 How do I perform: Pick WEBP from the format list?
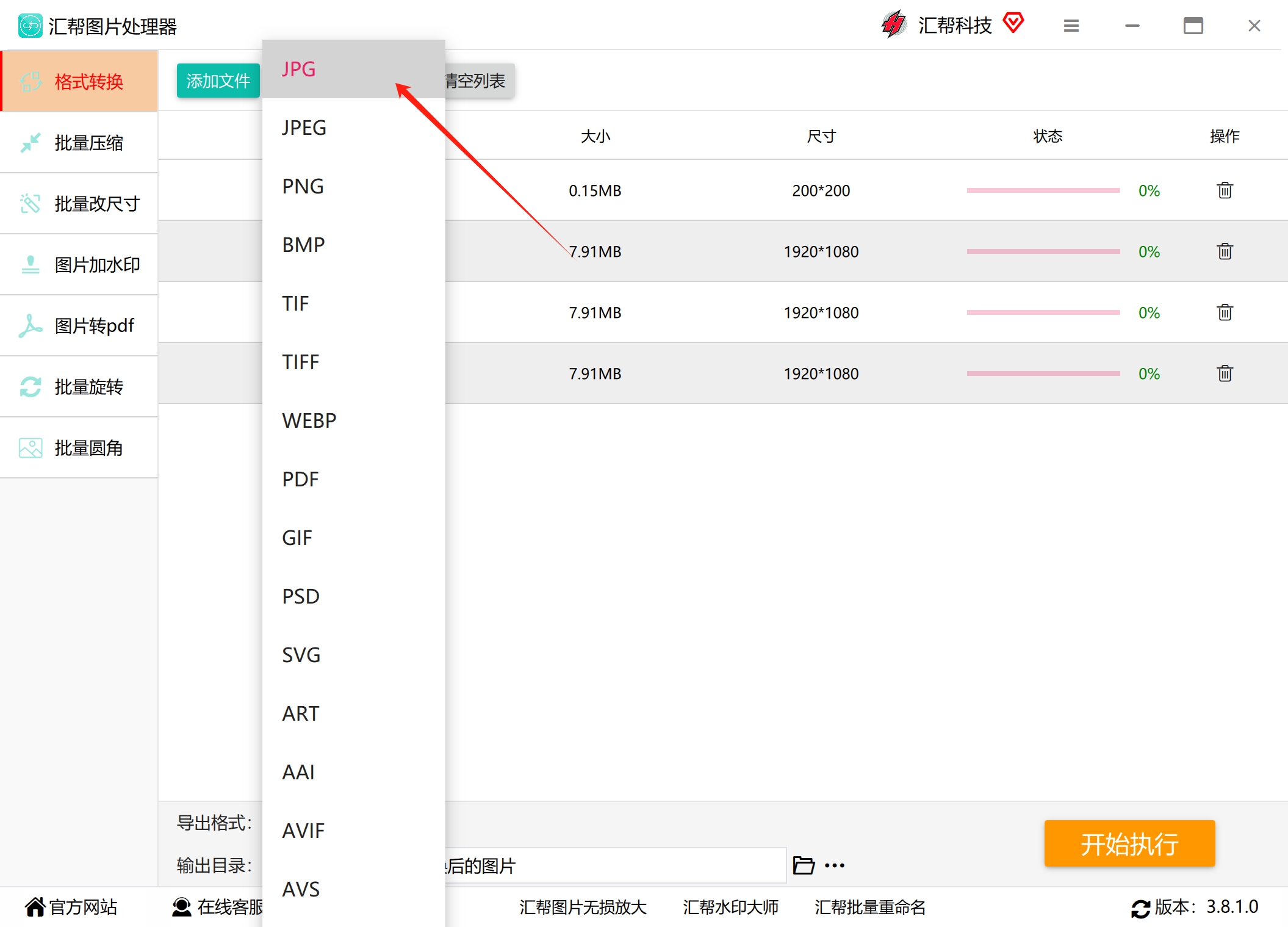pos(354,420)
